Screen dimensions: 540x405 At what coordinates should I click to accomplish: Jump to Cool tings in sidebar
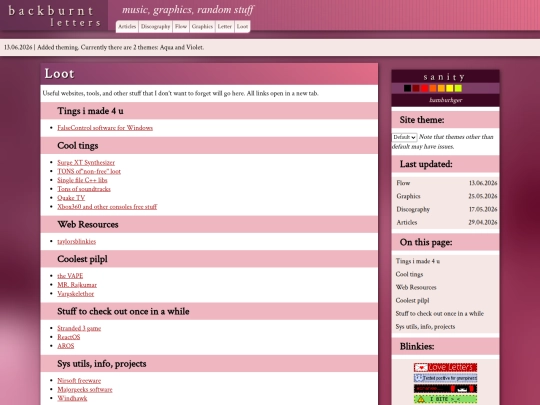click(x=409, y=274)
